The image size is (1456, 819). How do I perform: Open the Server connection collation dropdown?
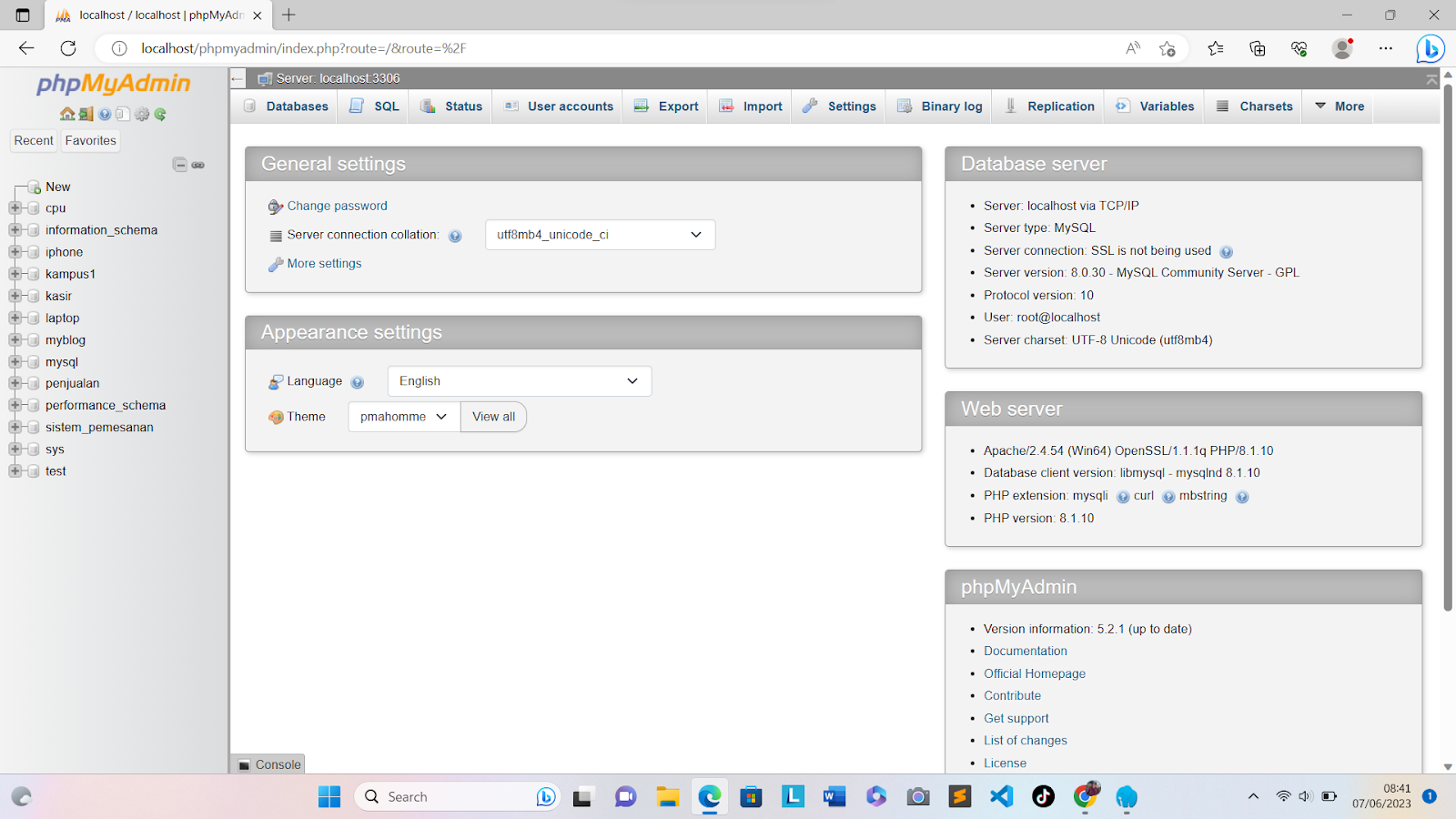tap(600, 235)
